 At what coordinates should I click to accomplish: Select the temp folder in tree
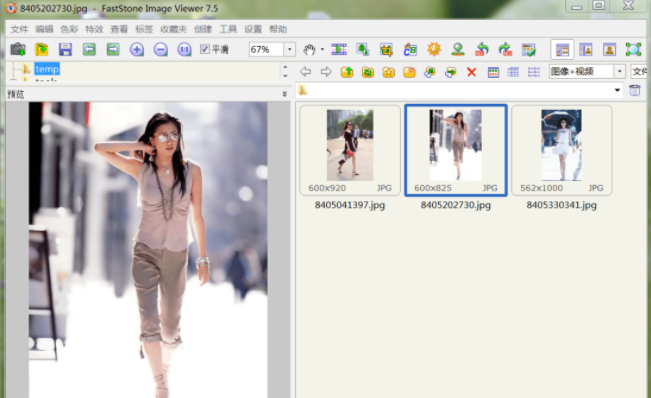(x=47, y=69)
